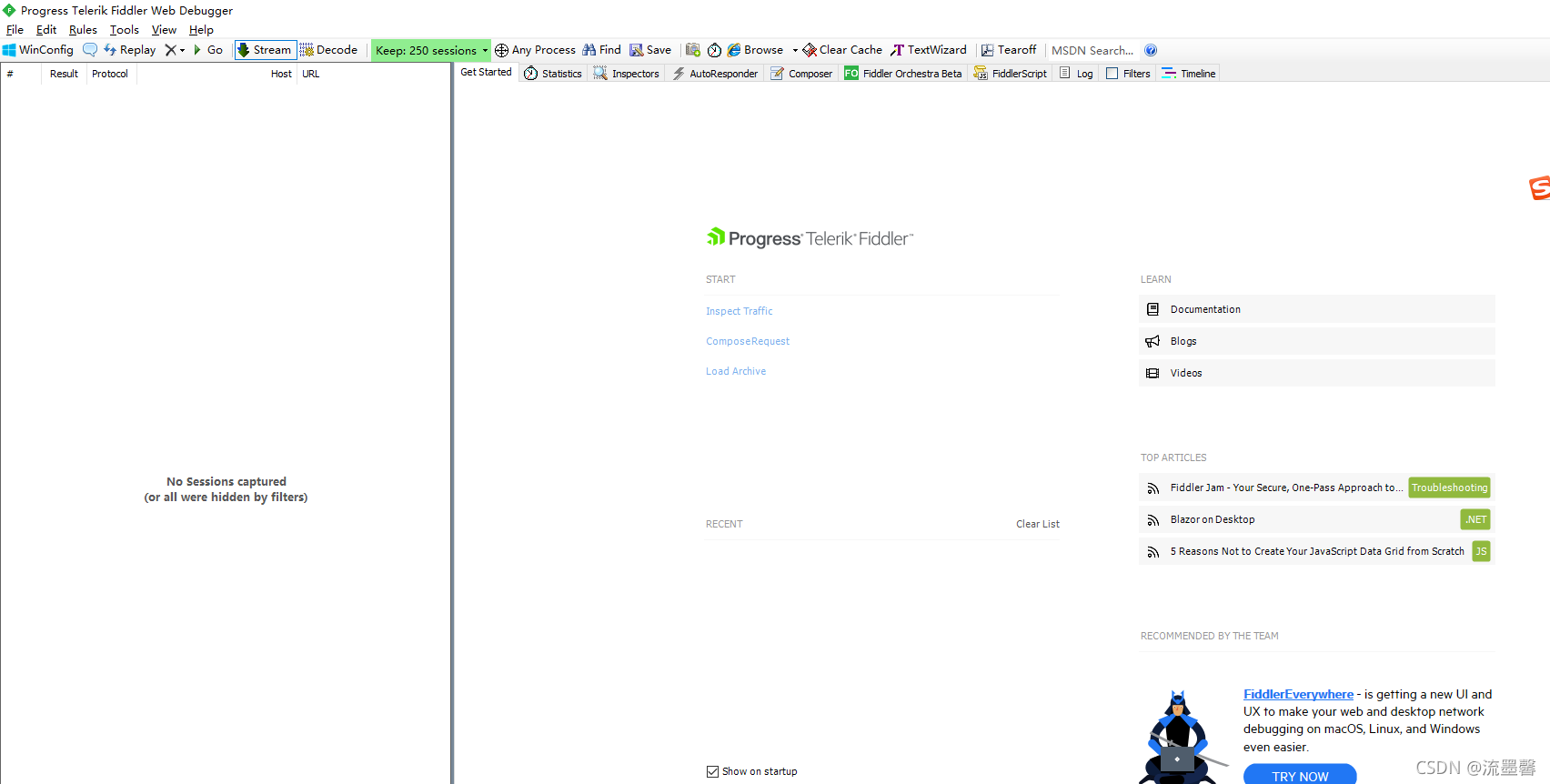The width and height of the screenshot is (1550, 784).
Task: Click Clear Cache in toolbar
Action: 842,50
